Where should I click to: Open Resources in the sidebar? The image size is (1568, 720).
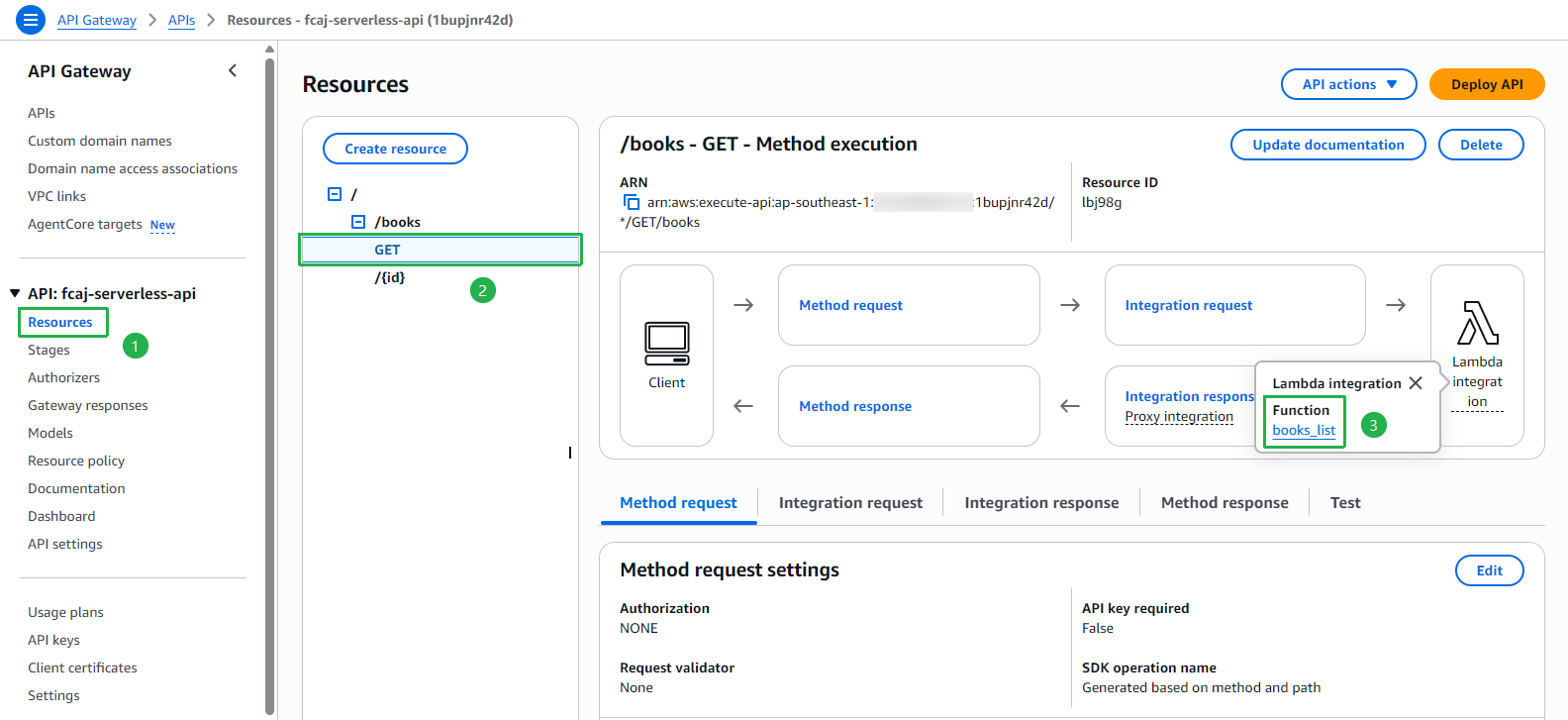(x=60, y=322)
